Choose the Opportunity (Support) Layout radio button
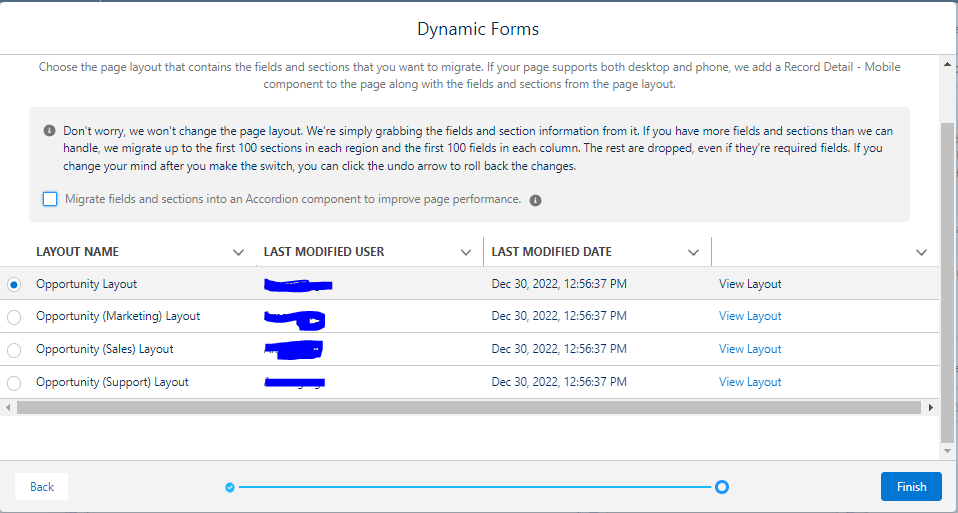 pyautogui.click(x=14, y=383)
